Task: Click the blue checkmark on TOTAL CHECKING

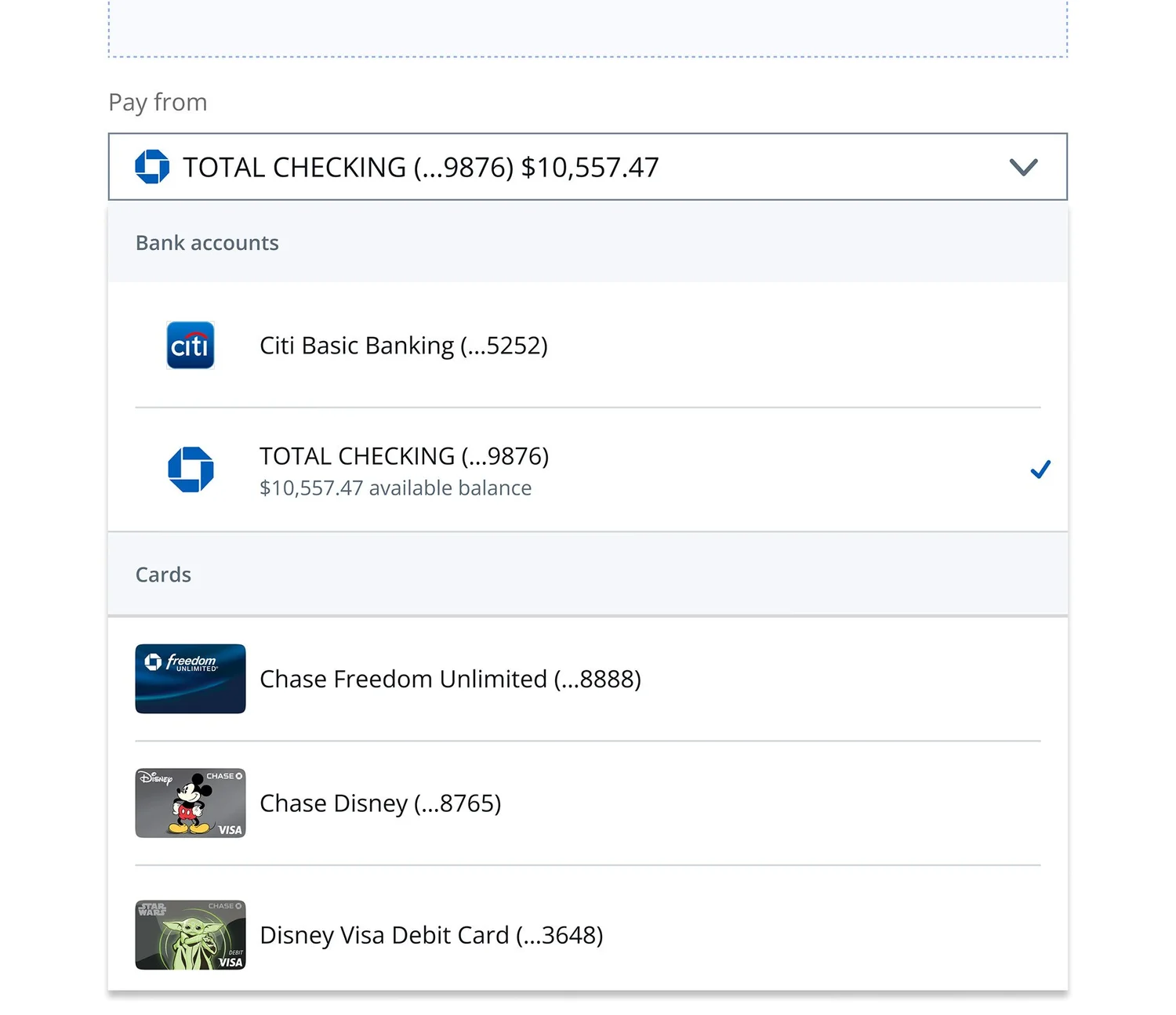Action: pyautogui.click(x=1040, y=469)
